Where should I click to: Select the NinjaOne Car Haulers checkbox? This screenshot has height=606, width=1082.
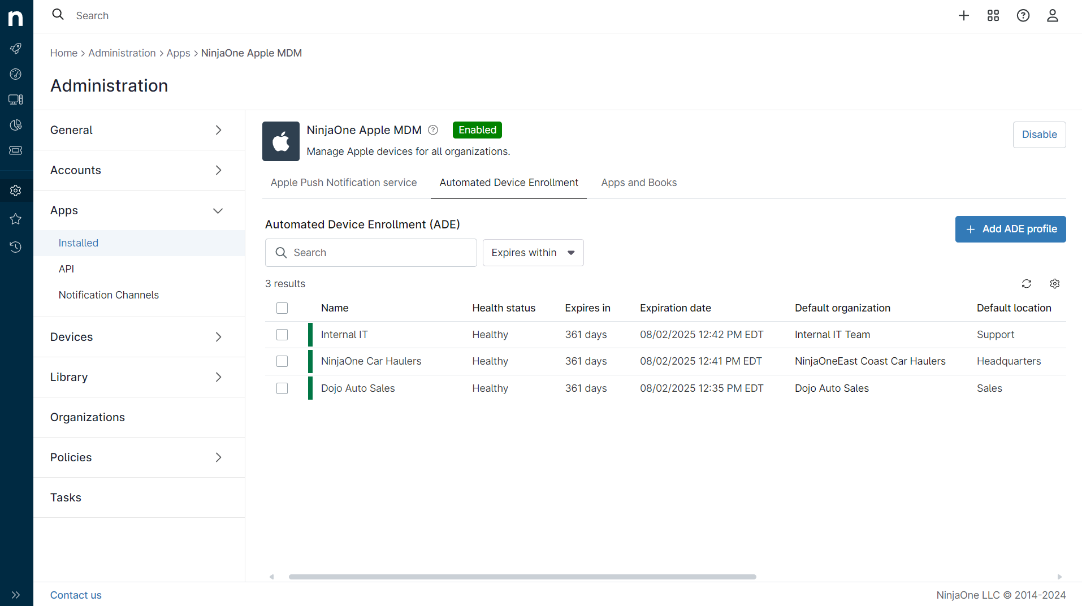click(x=282, y=361)
